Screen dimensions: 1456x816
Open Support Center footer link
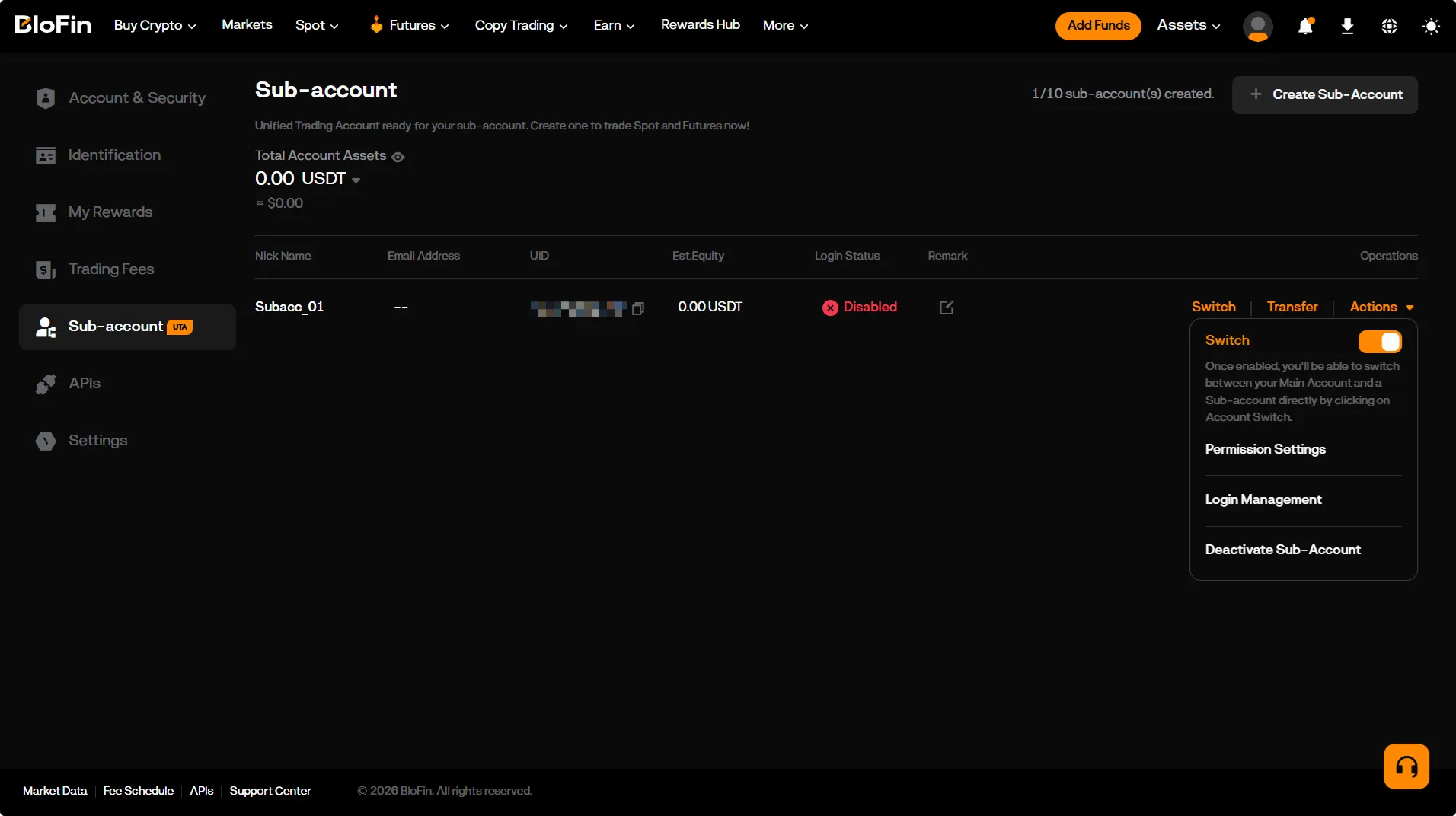pos(270,791)
